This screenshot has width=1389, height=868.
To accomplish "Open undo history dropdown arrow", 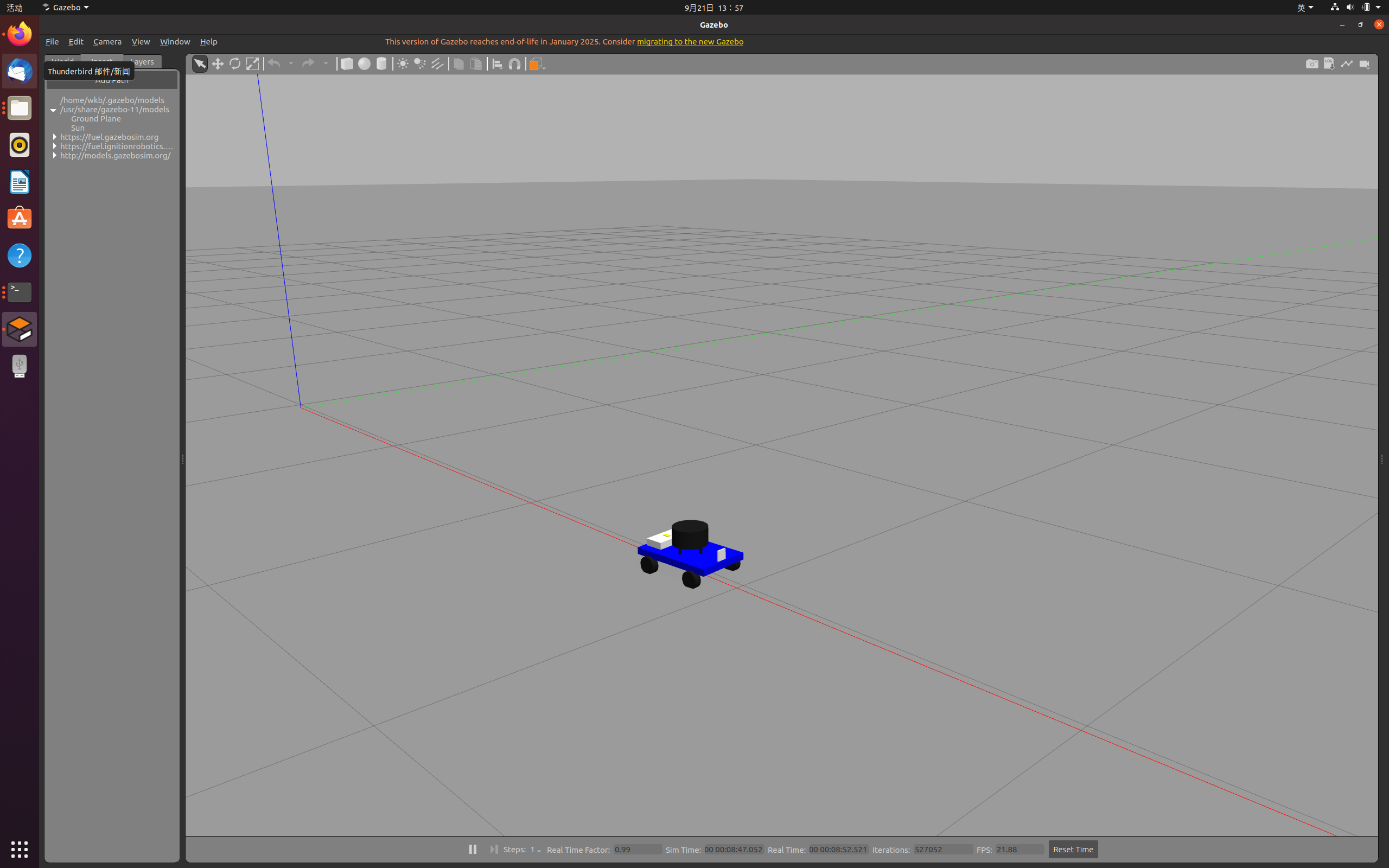I will (291, 63).
